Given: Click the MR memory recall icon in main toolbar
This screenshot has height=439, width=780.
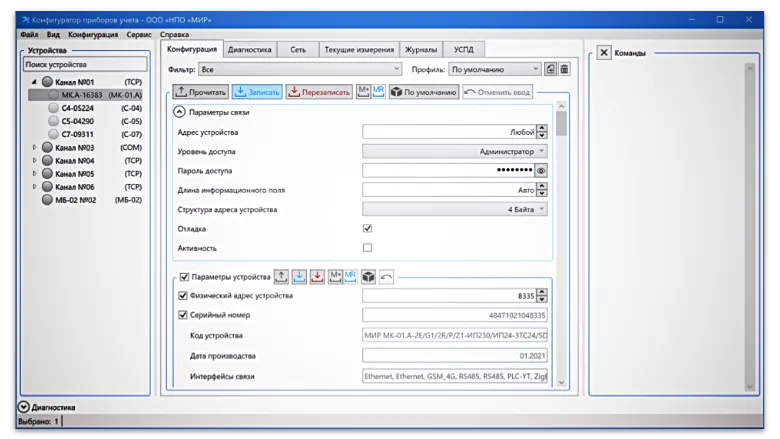Looking at the screenshot, I should point(378,91).
